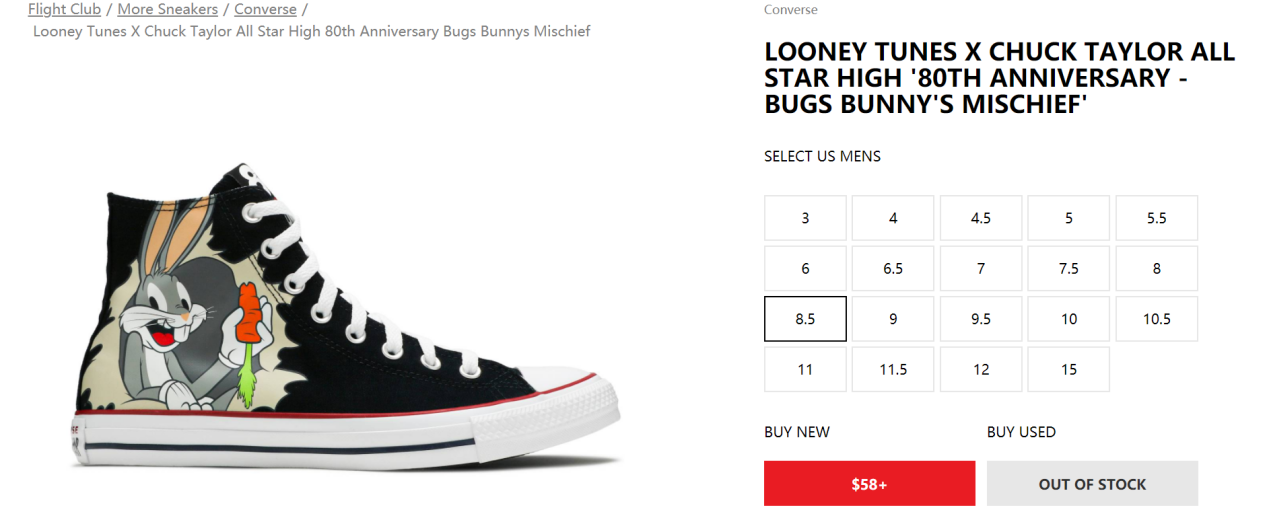This screenshot has width=1269, height=524.
Task: Open the Flight Club breadcrumb link
Action: (x=64, y=10)
